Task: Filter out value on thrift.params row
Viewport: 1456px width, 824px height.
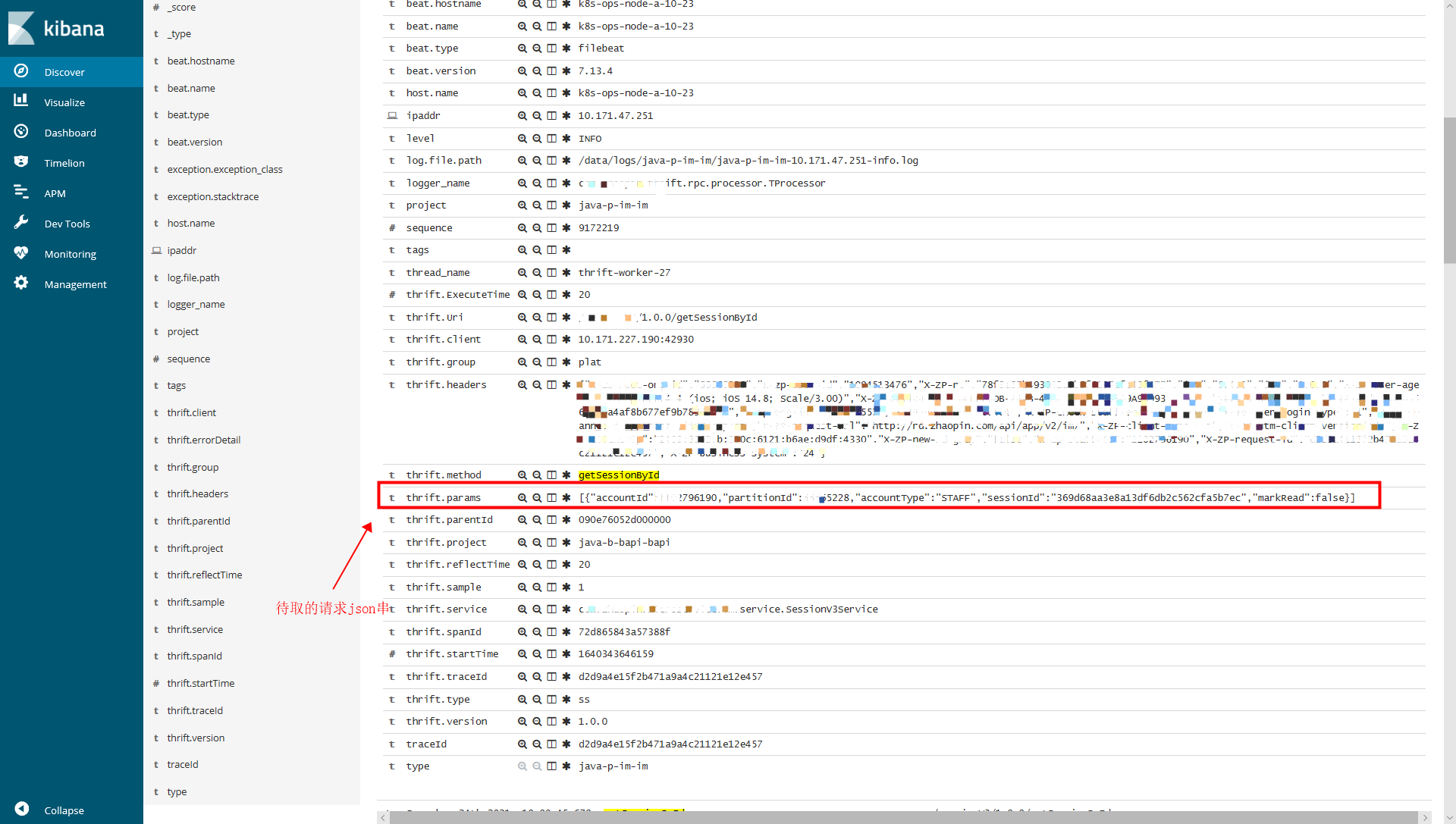Action: (537, 498)
